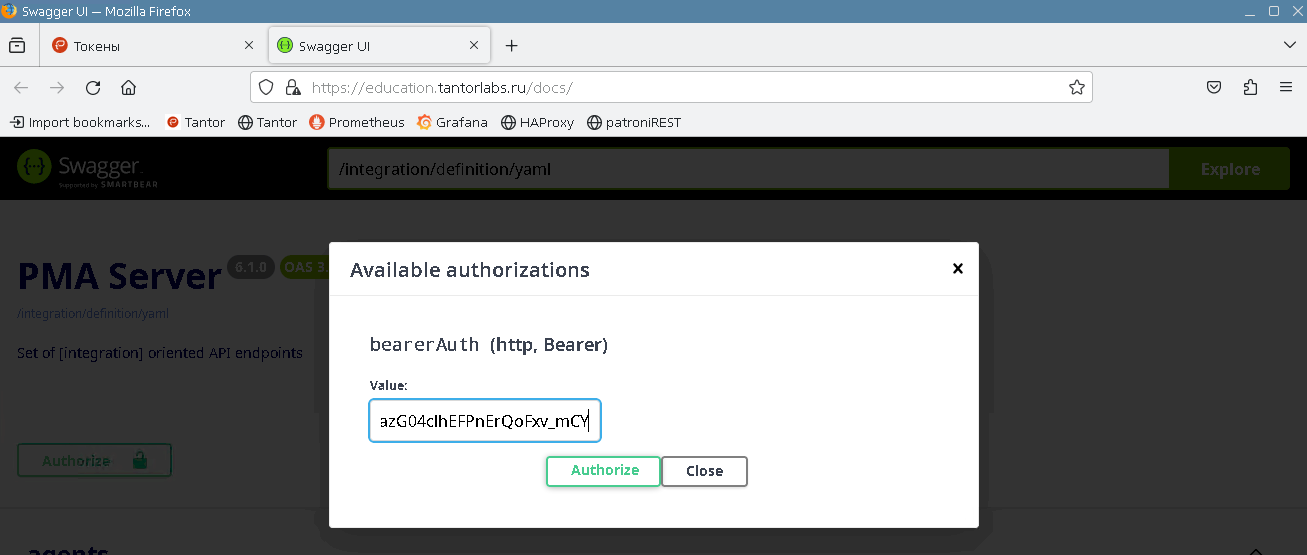Click the Close button in dialog
Screen dimensions: 1307x555
(x=704, y=471)
